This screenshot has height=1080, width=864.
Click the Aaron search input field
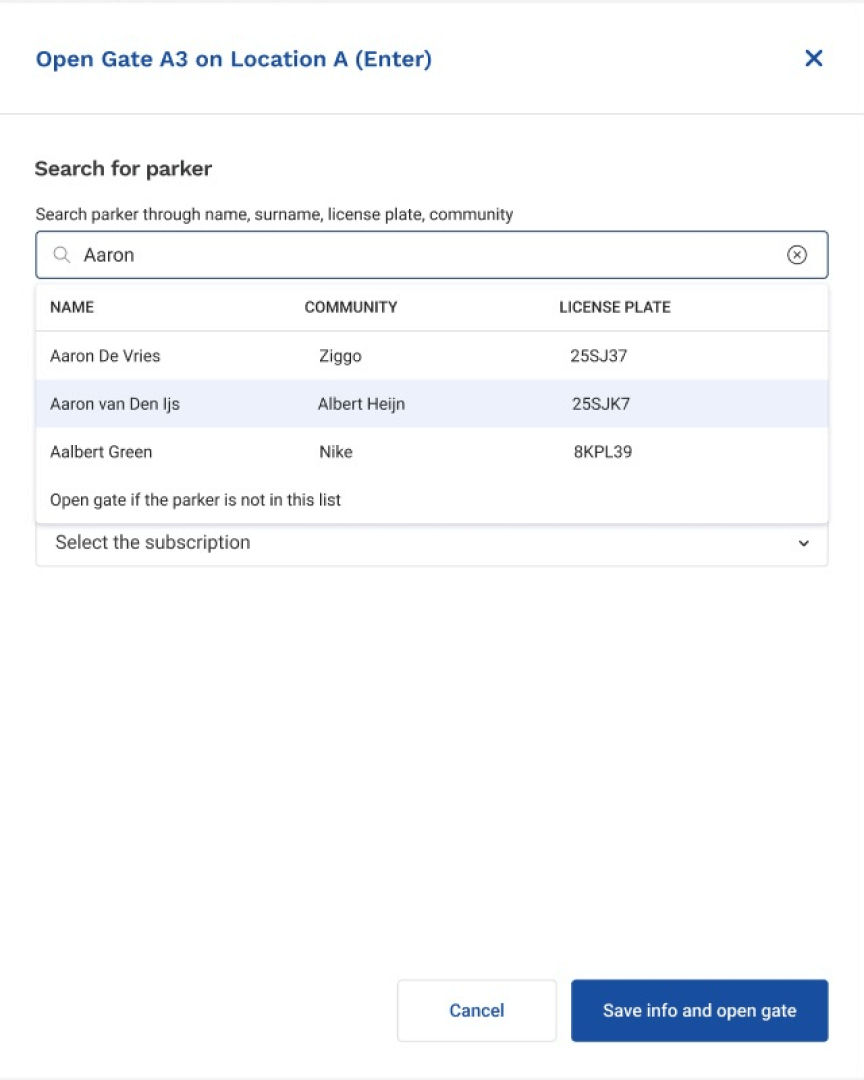[400, 255]
